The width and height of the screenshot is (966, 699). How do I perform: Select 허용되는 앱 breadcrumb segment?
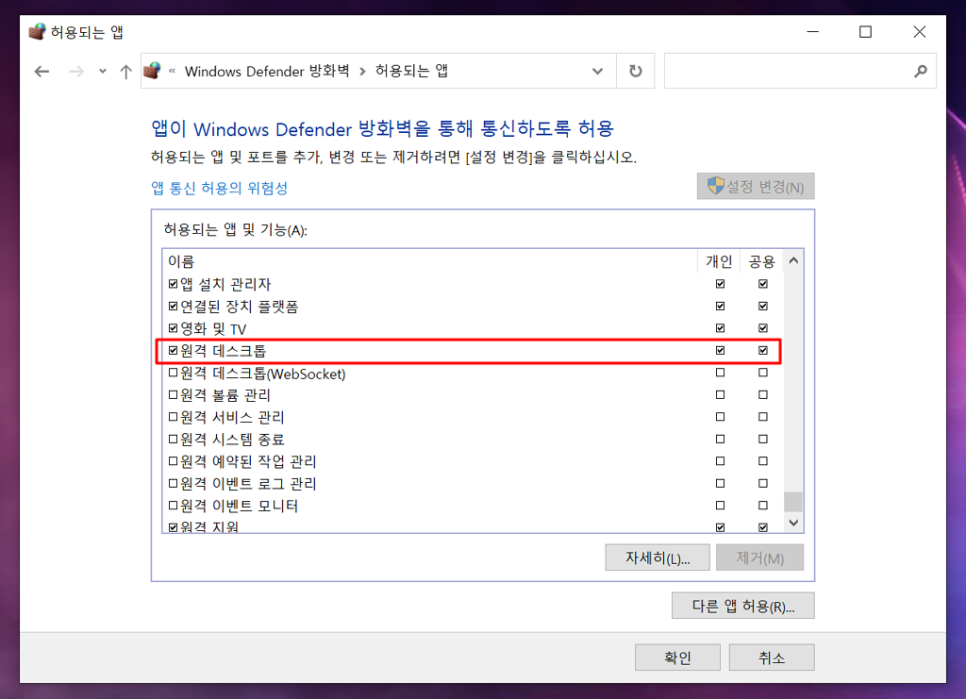tap(412, 71)
